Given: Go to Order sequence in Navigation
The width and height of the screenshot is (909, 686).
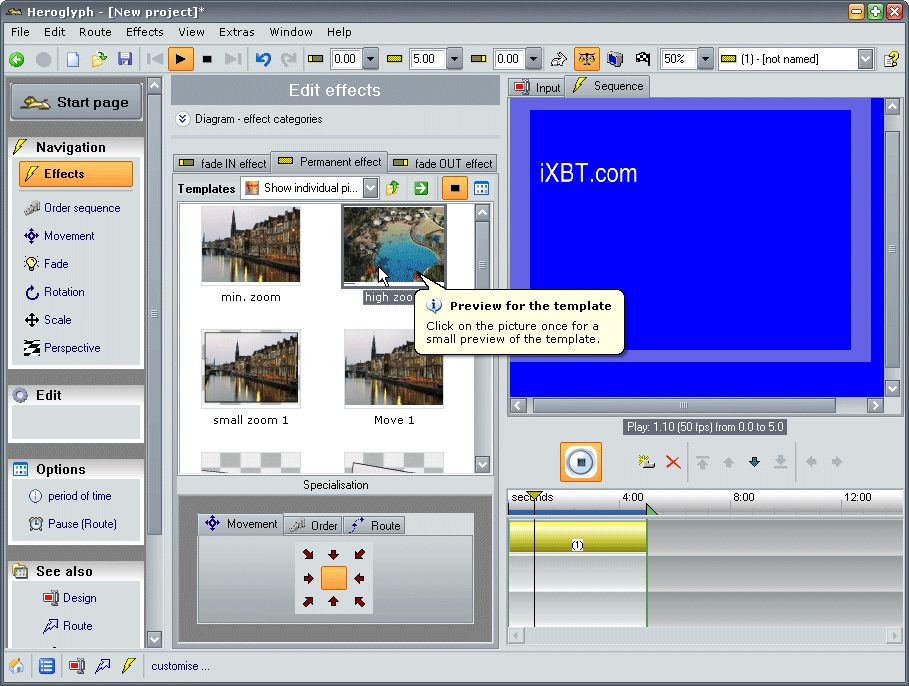Looking at the screenshot, I should click(72, 208).
